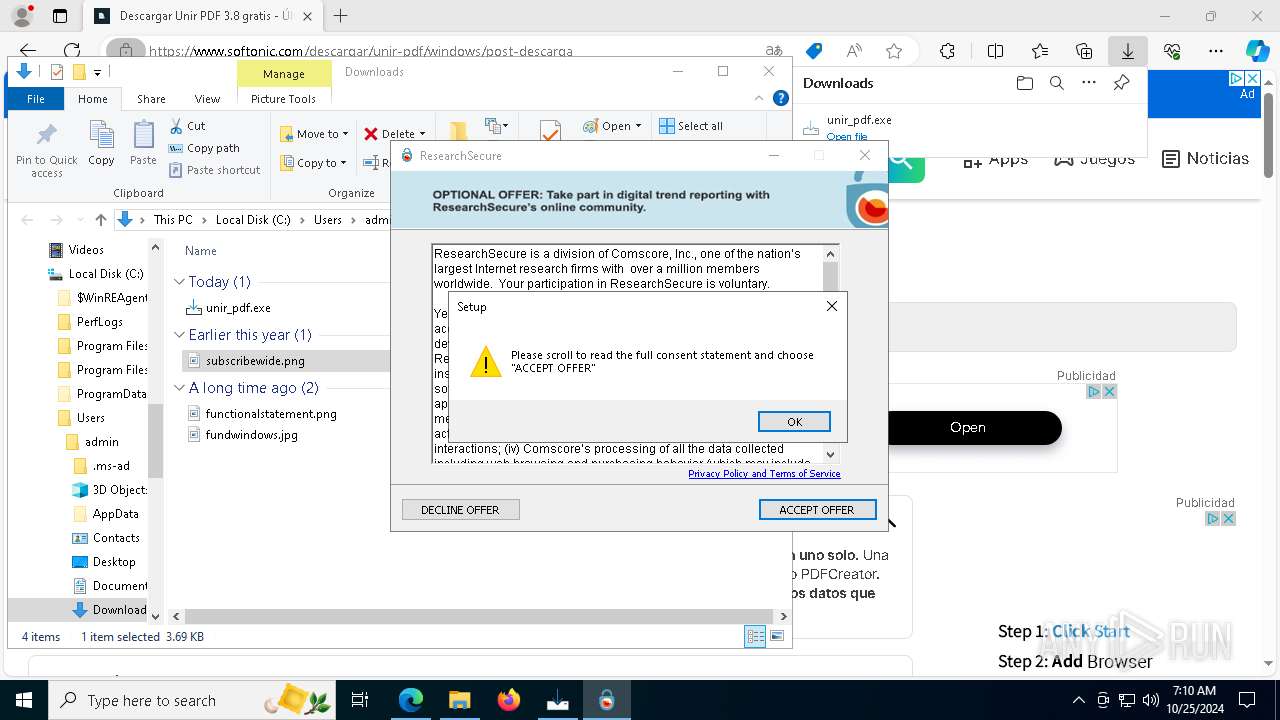Viewport: 1280px width, 720px height.
Task: Click ACCEPT OFFER in ResearchSecure window
Action: coord(817,510)
